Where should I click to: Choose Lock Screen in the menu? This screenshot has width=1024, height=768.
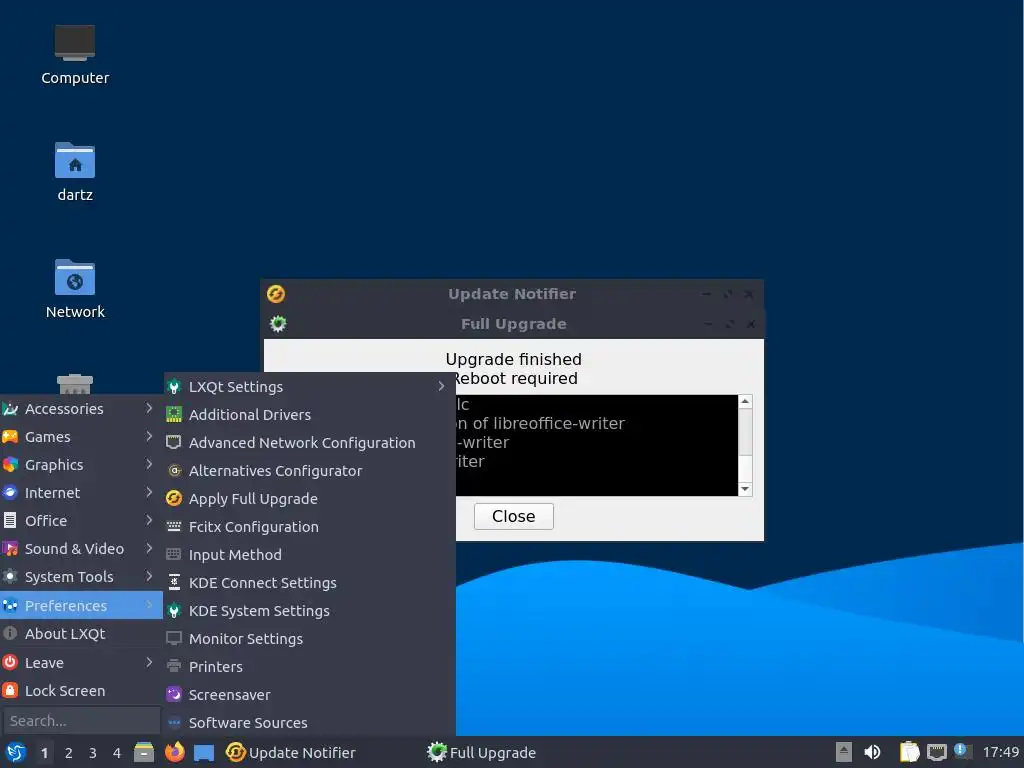click(x=81, y=691)
